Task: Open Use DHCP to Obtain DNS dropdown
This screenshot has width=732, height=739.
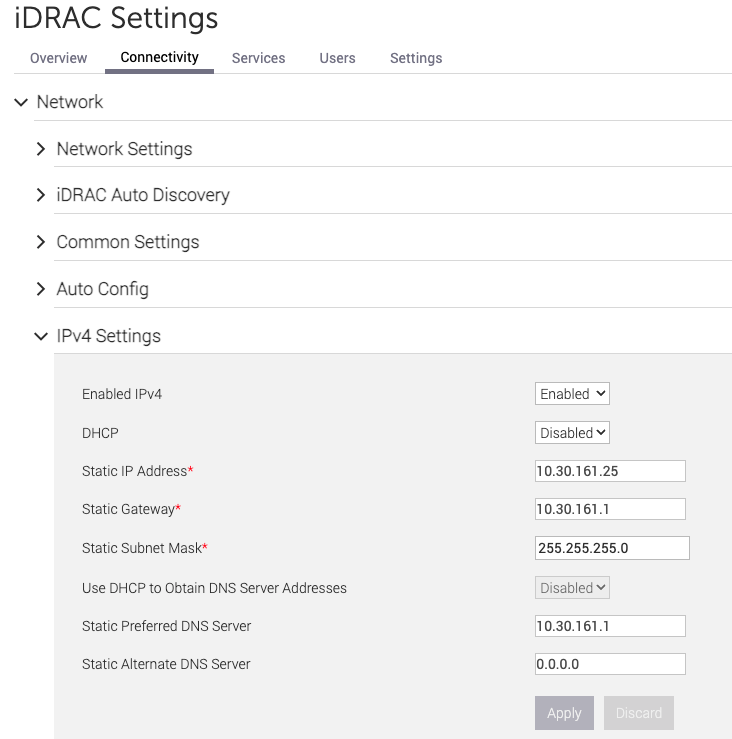Action: (572, 588)
